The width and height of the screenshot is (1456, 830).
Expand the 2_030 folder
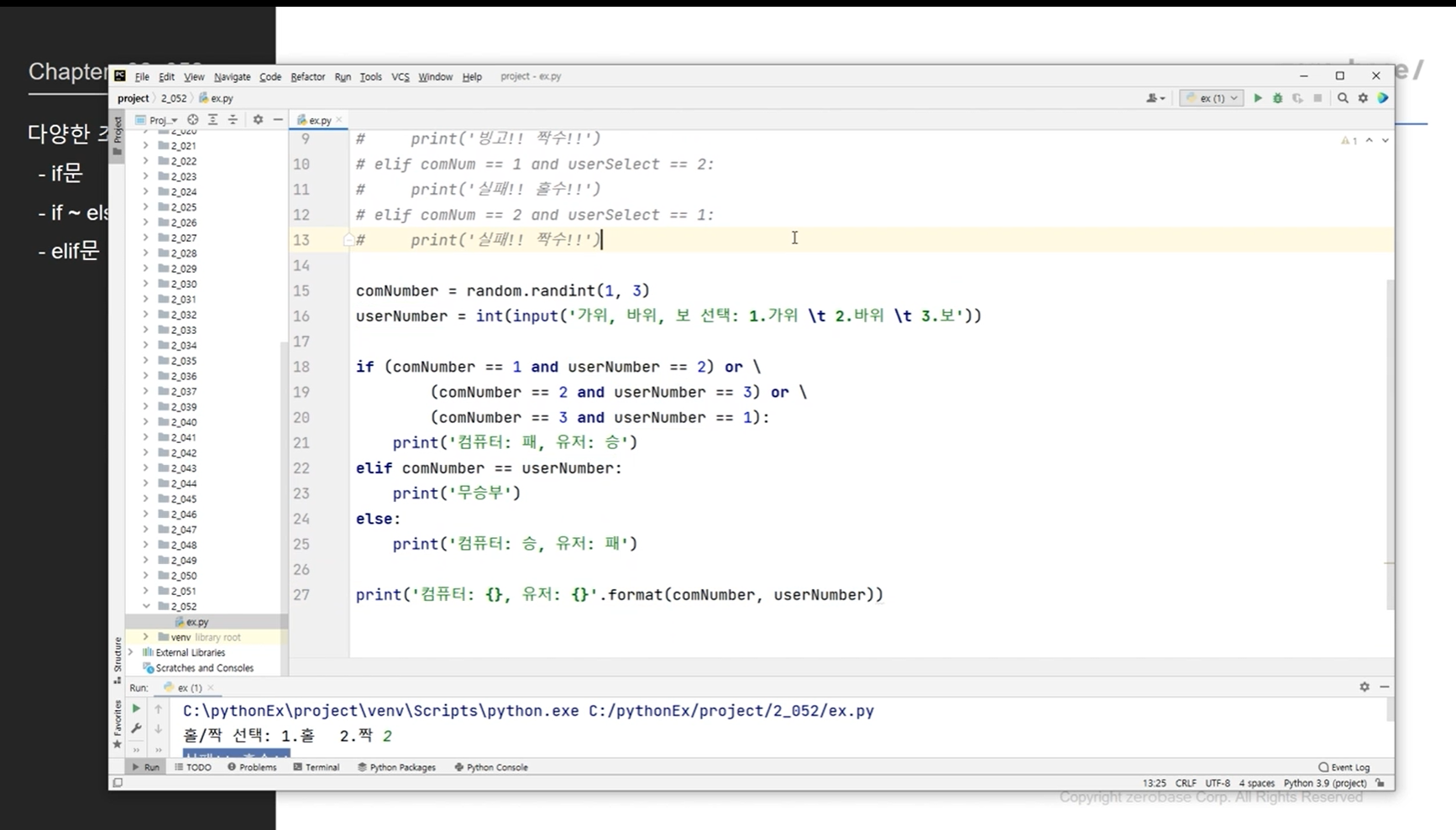(146, 284)
